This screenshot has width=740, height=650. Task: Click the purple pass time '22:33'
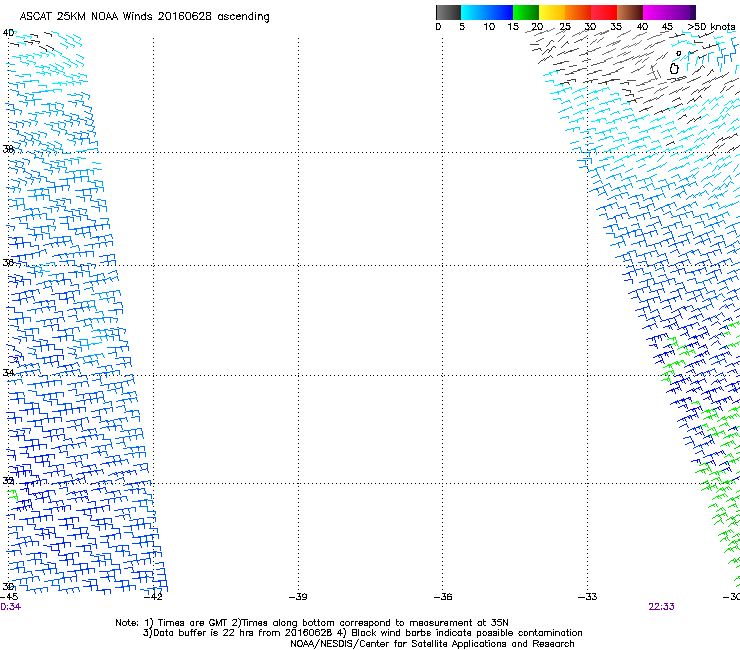pyautogui.click(x=661, y=607)
